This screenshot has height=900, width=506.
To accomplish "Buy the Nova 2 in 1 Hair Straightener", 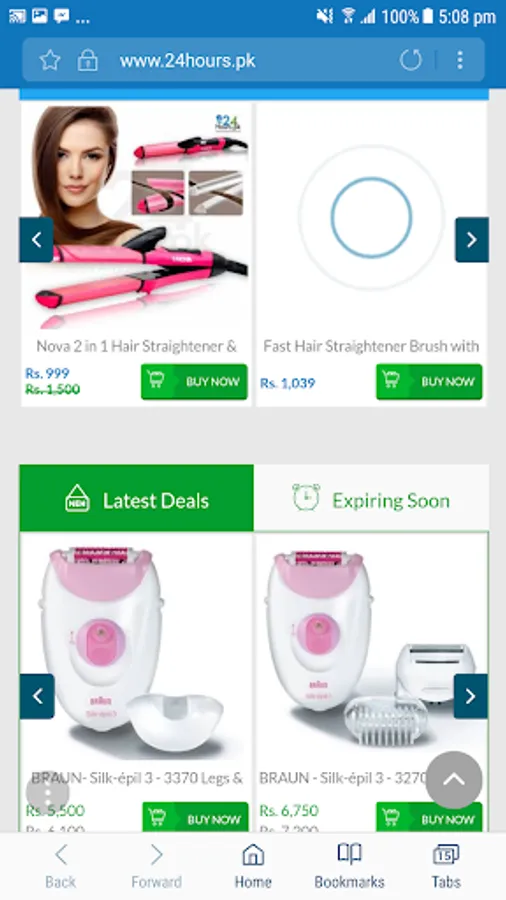I will pyautogui.click(x=194, y=381).
